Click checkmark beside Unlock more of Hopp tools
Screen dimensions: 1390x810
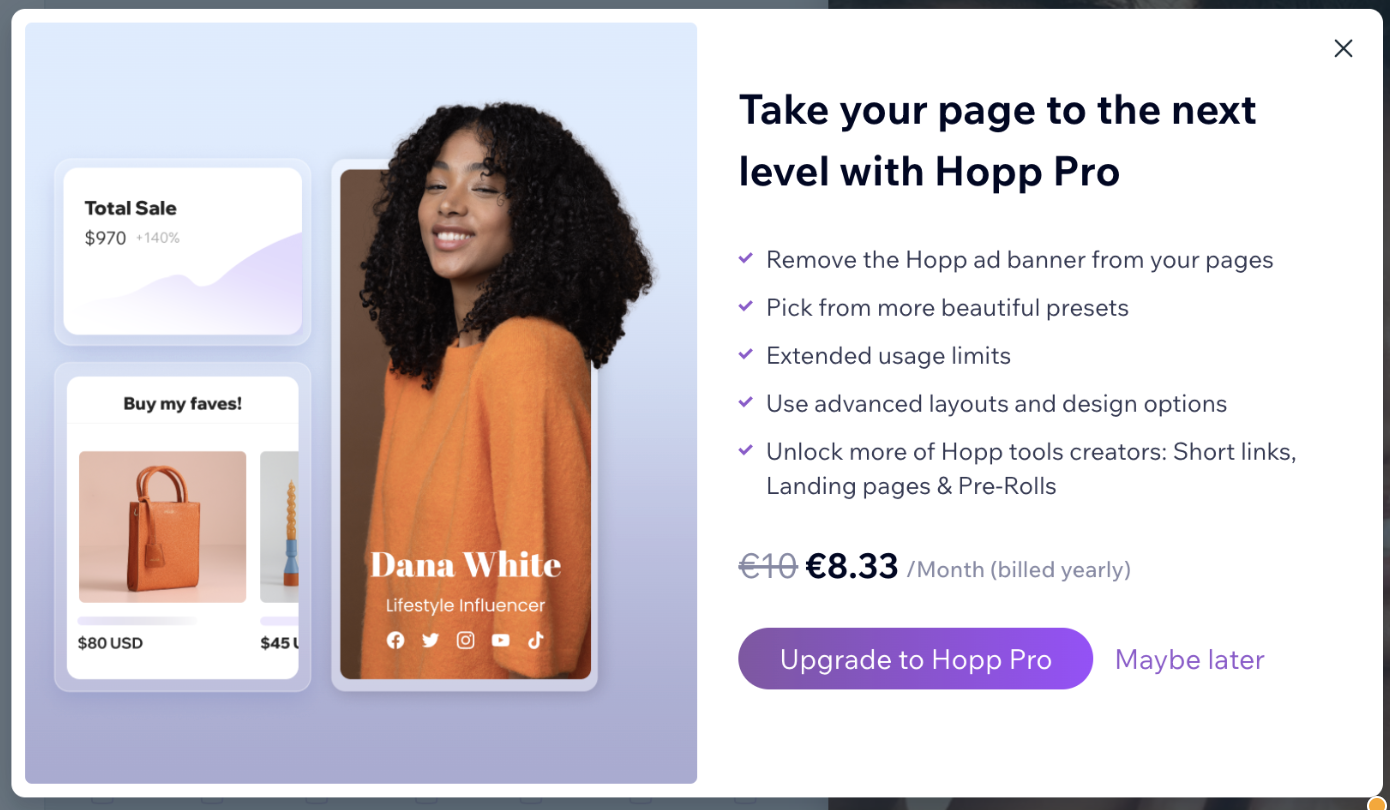click(745, 450)
